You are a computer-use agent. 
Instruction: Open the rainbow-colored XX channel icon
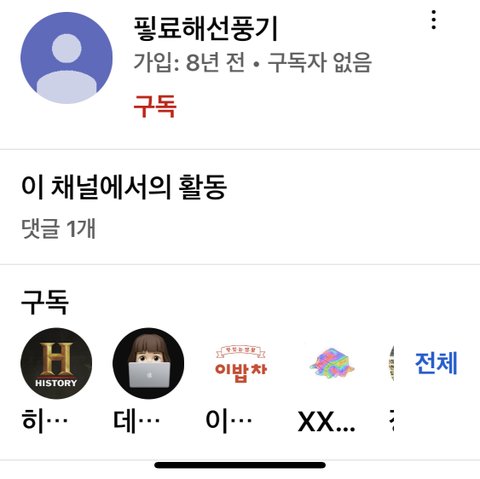[x=333, y=363]
